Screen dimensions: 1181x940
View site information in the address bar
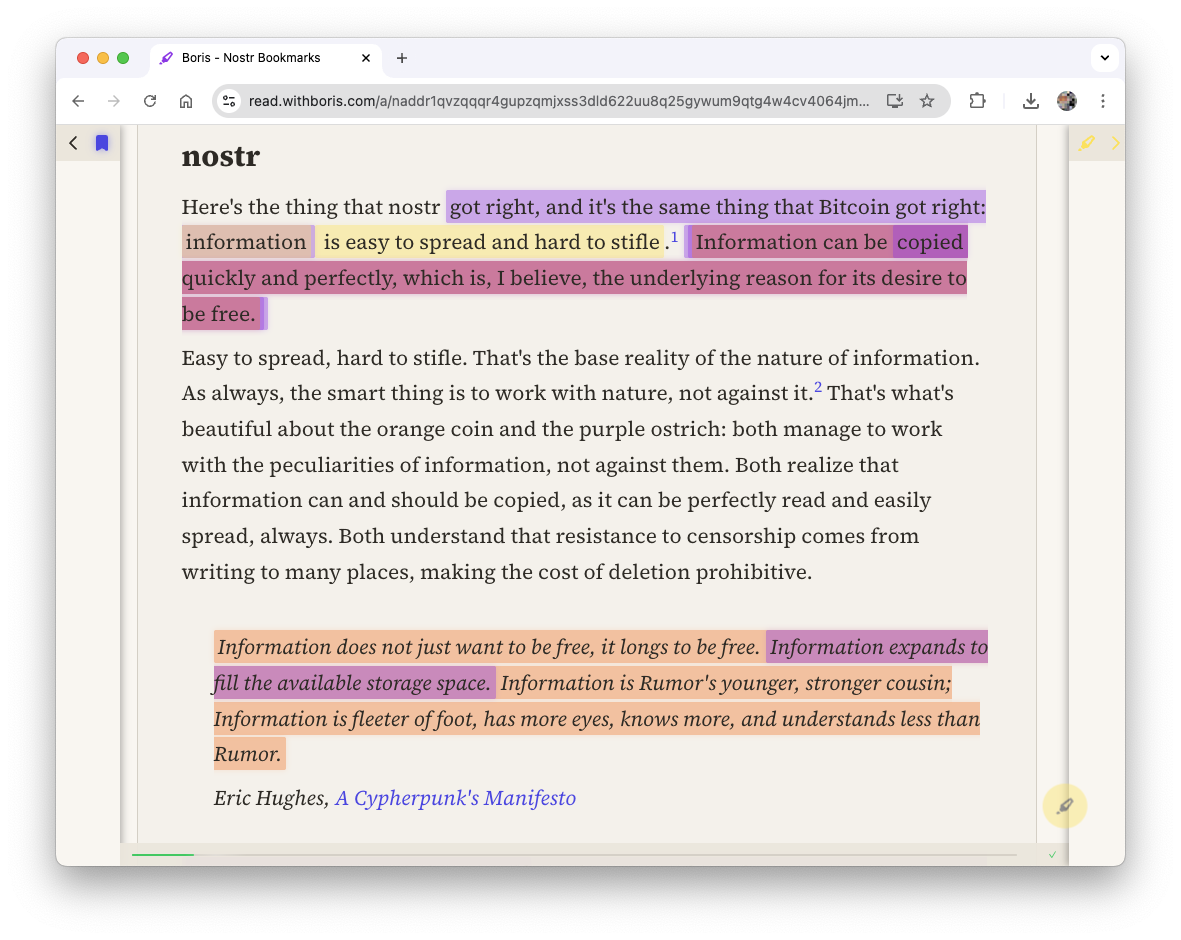click(x=229, y=101)
